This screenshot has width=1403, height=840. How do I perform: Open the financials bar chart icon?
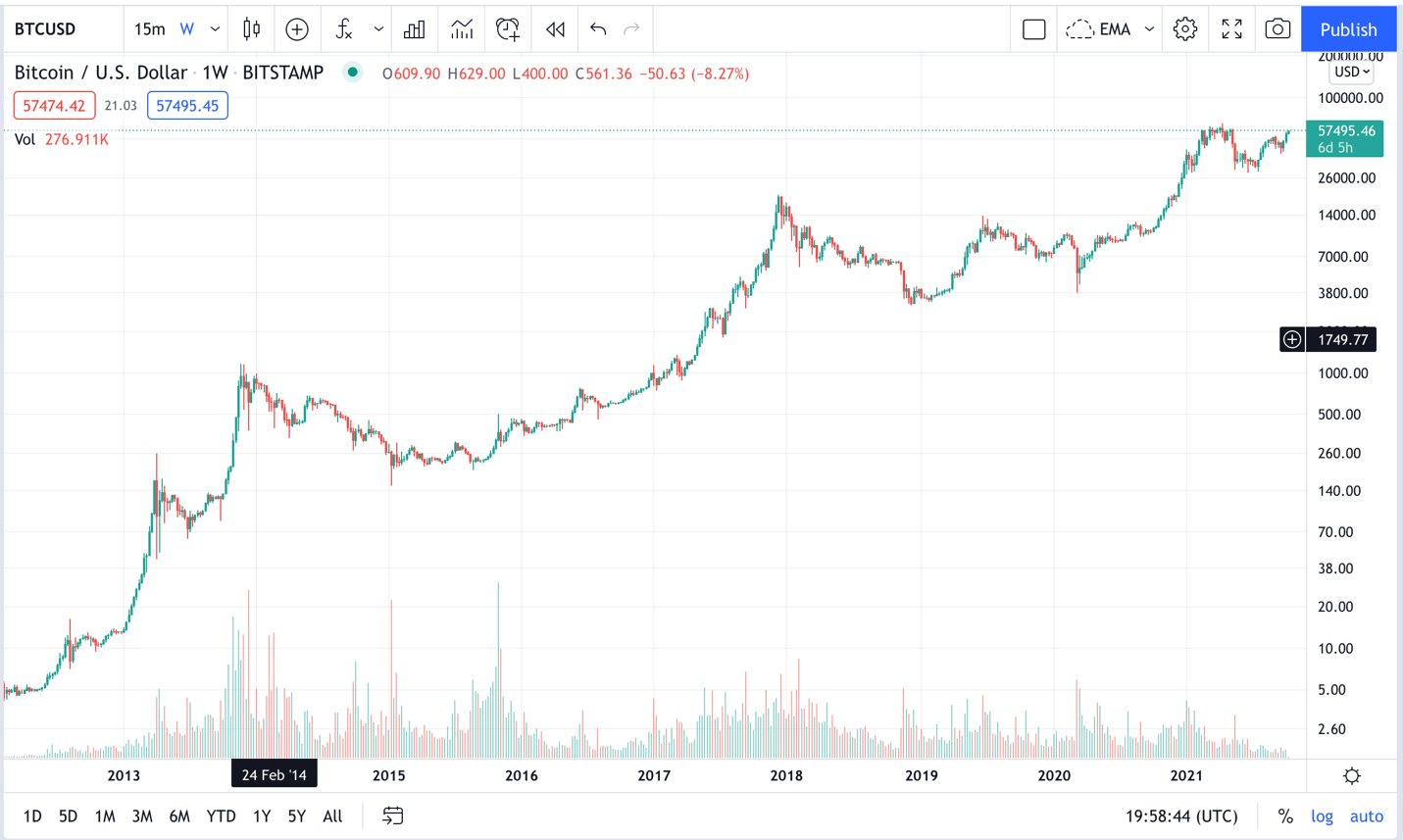[x=415, y=29]
